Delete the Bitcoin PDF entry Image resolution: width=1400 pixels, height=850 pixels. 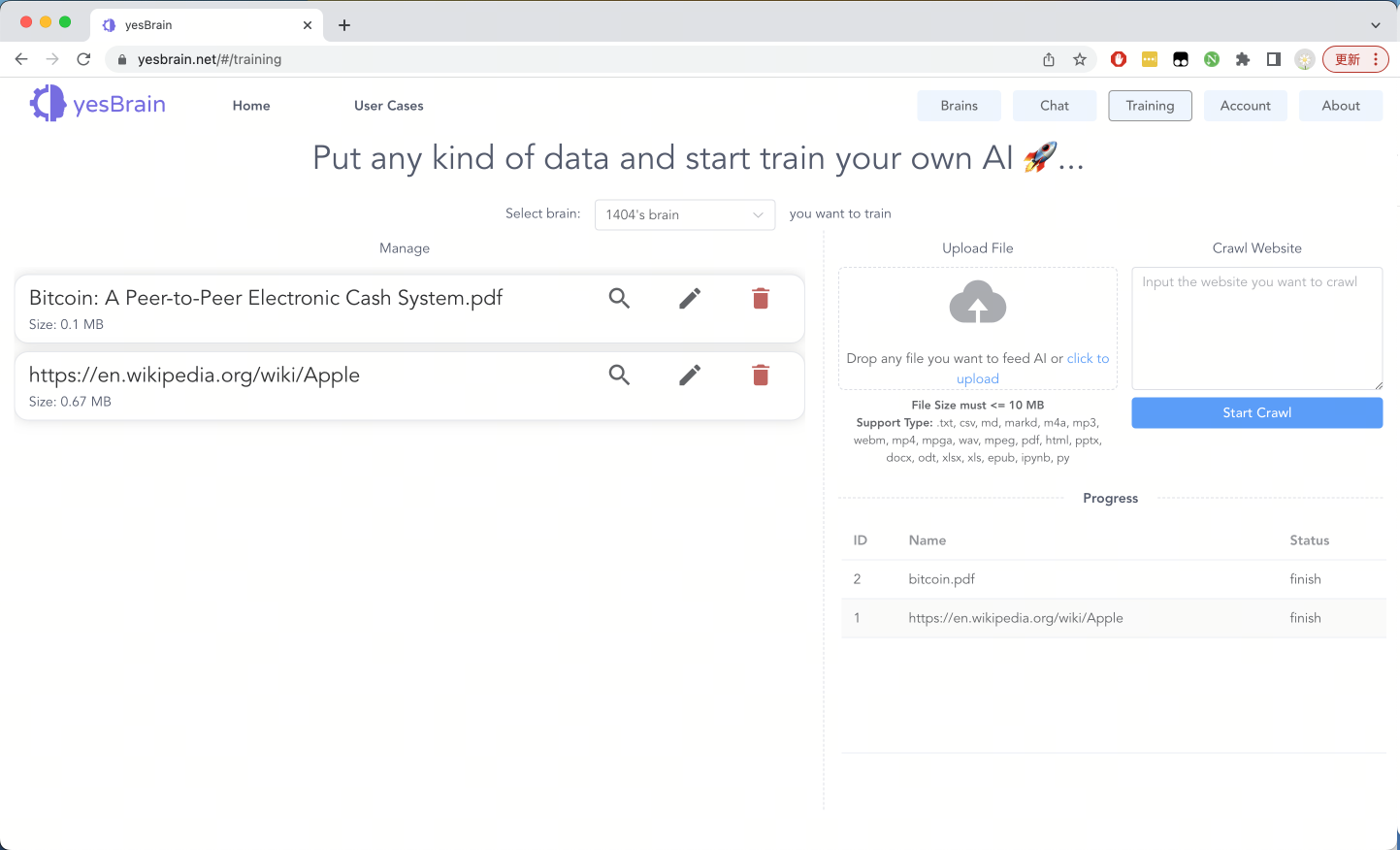tap(761, 298)
